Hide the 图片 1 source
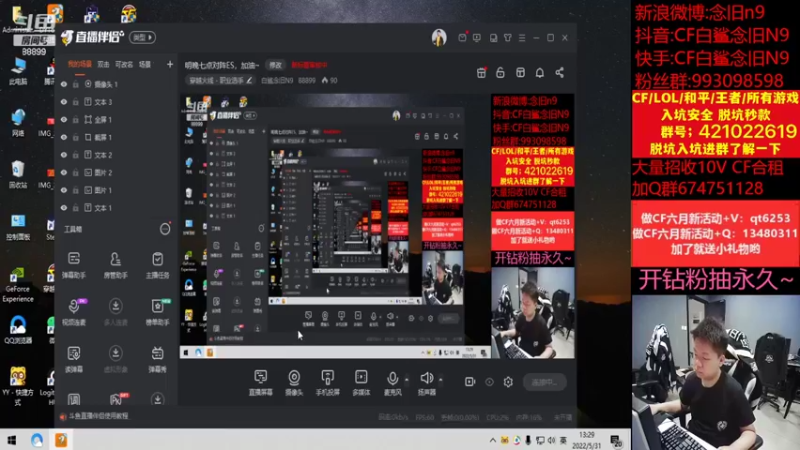800x450 pixels. 64,190
